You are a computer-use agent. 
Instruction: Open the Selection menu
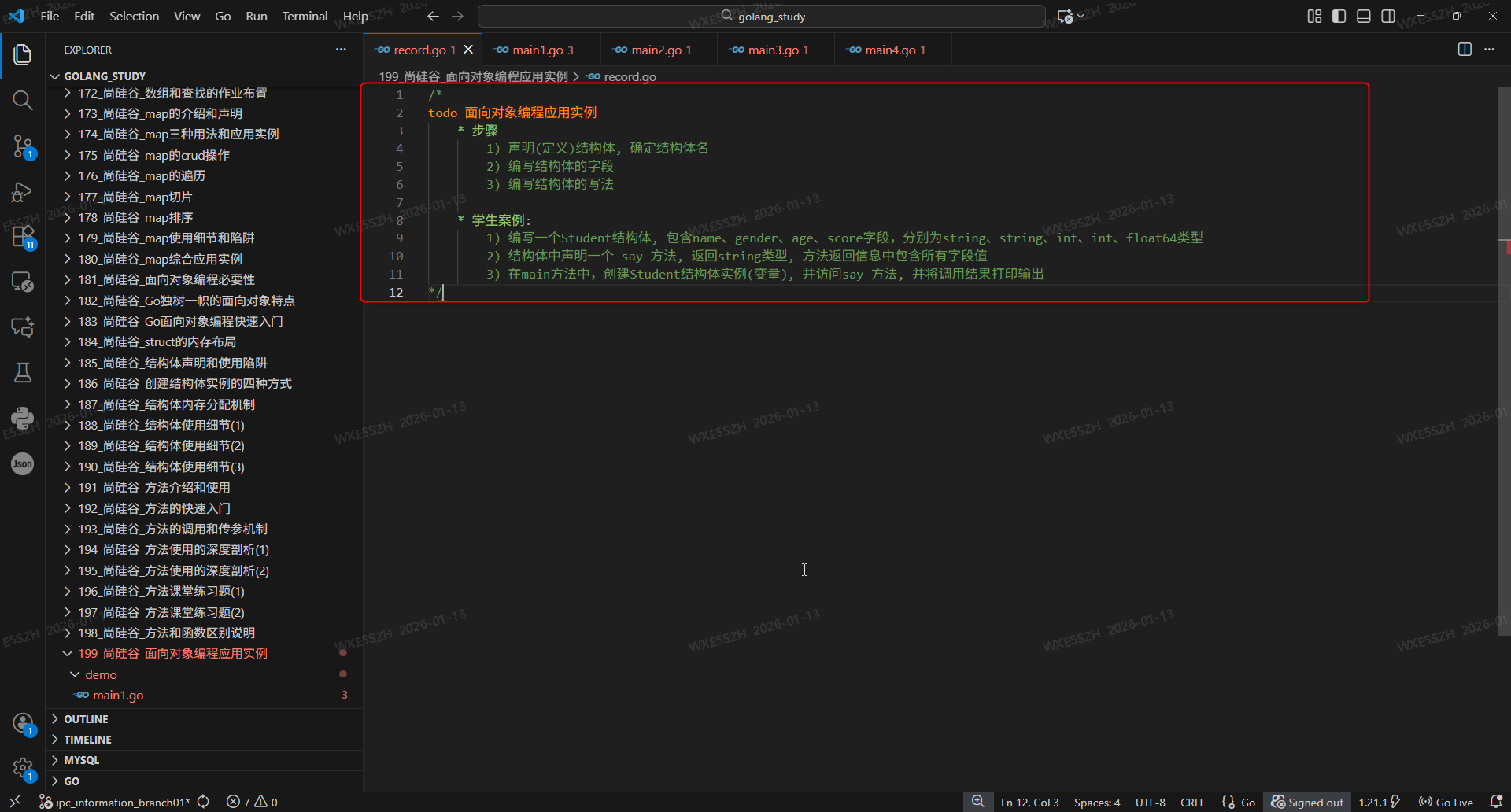point(134,16)
